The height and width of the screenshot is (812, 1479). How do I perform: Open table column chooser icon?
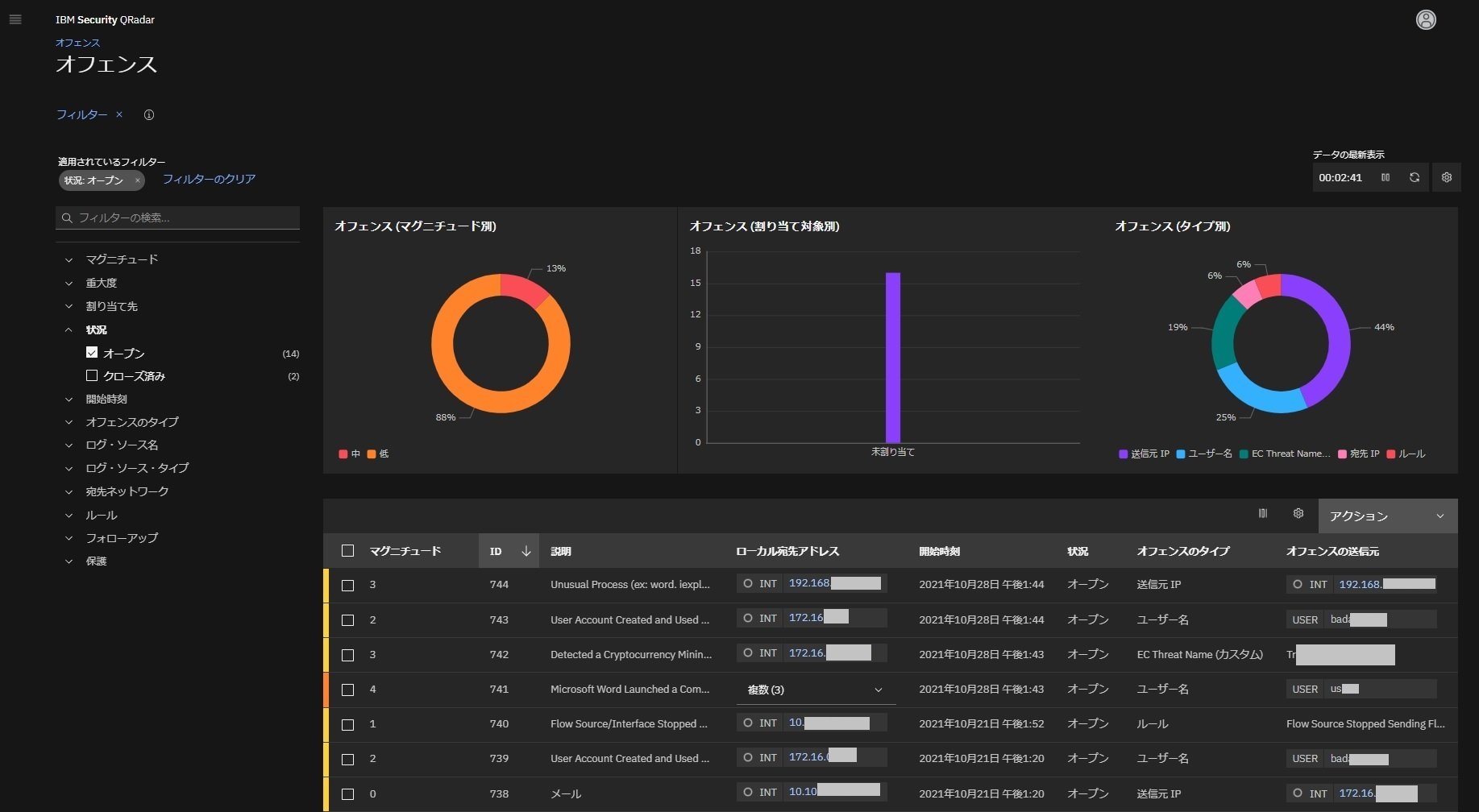click(x=1263, y=513)
